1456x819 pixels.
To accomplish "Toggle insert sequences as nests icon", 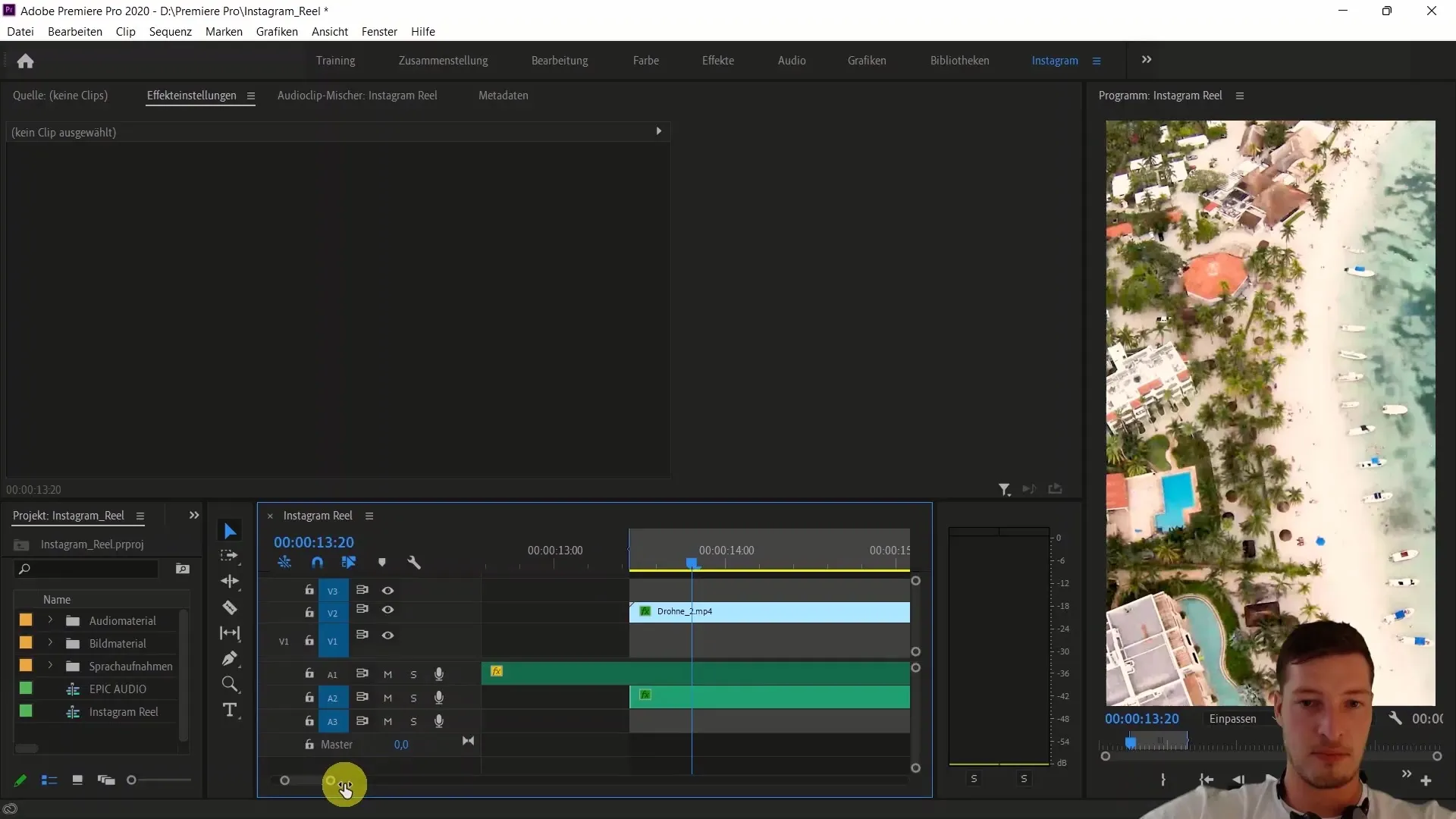I will click(x=284, y=563).
